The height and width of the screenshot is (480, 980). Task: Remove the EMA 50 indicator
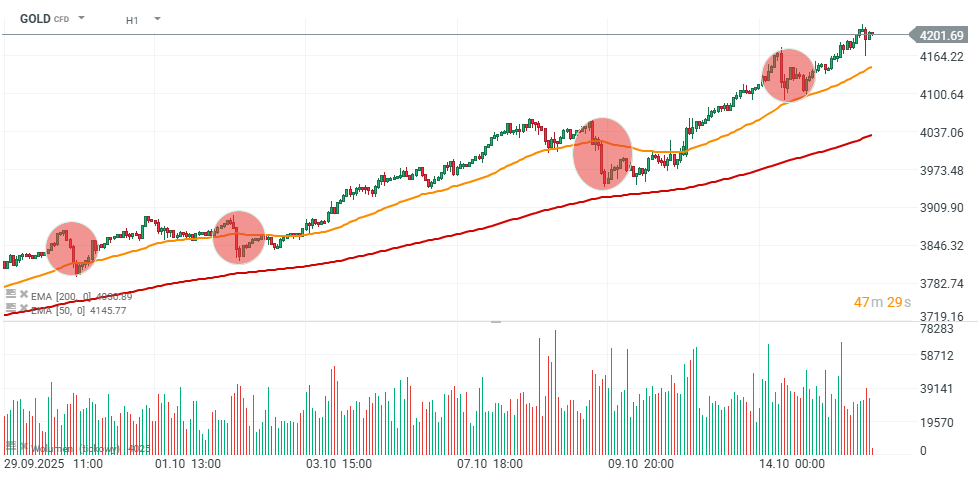[24, 310]
